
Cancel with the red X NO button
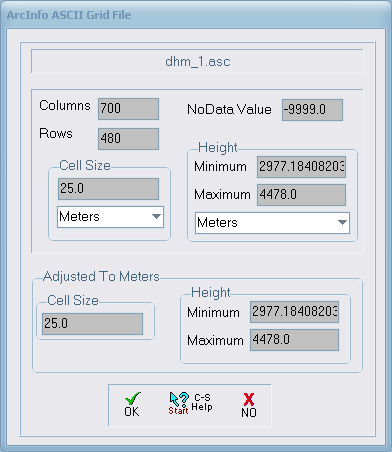point(249,405)
